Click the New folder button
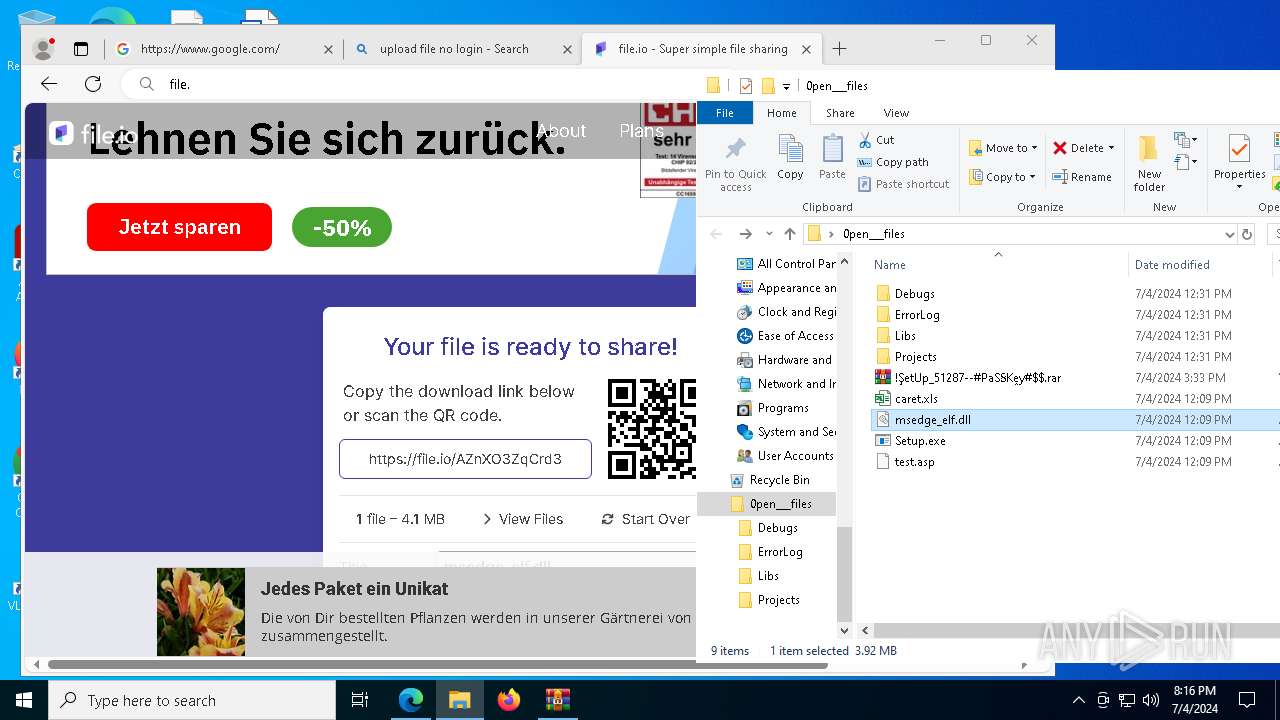 pos(1149,163)
